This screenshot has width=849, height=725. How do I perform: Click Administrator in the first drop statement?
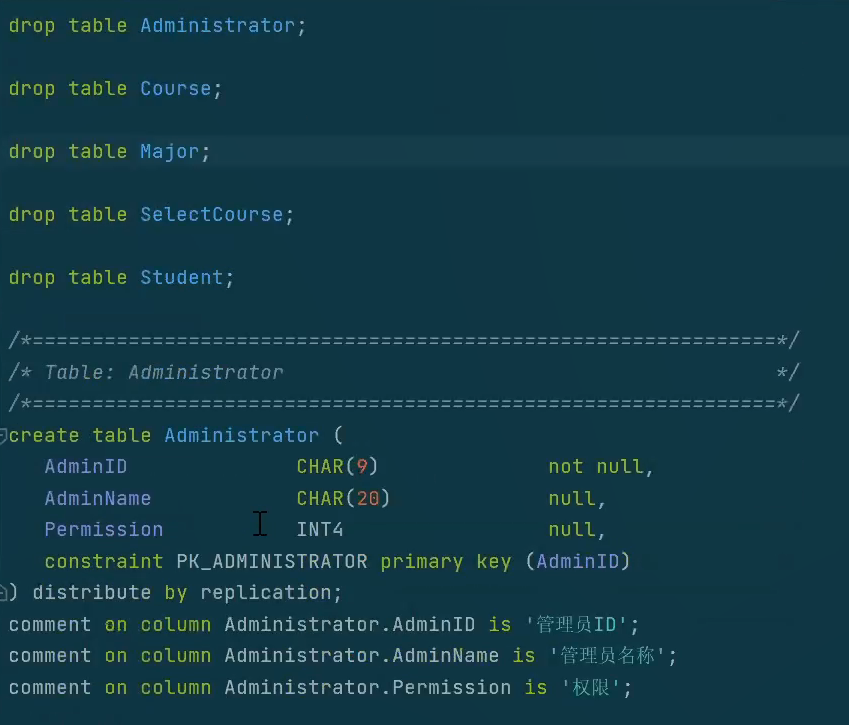click(217, 26)
